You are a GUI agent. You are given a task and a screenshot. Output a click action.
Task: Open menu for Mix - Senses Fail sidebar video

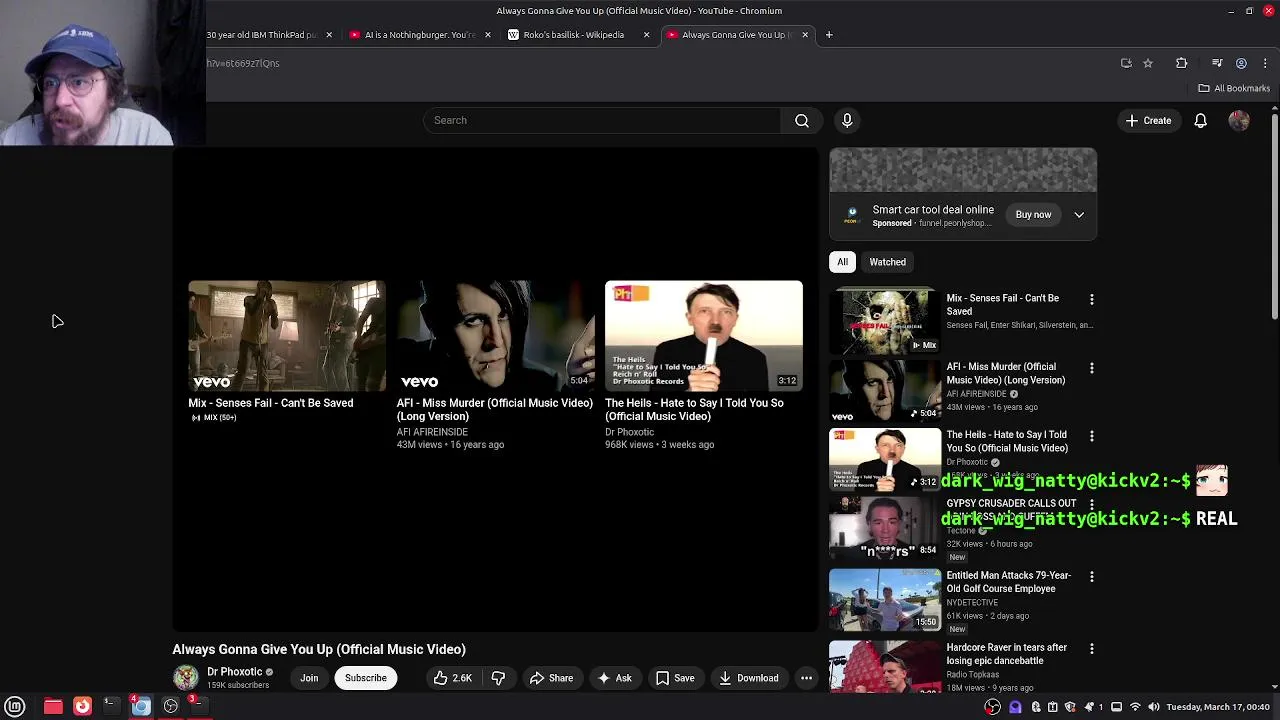coord(1091,299)
